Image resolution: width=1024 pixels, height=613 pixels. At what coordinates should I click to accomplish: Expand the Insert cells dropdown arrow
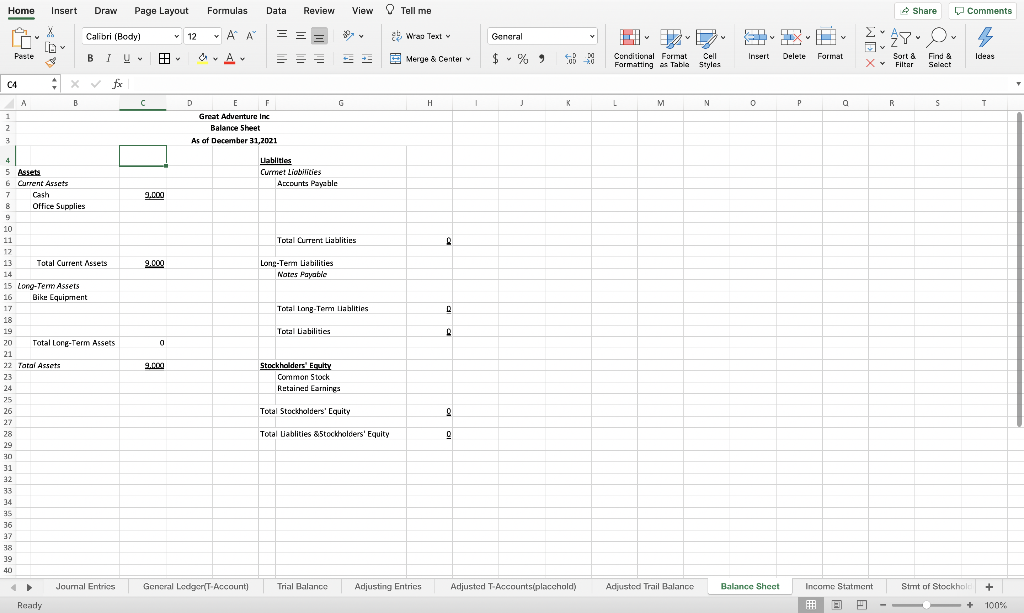point(772,37)
